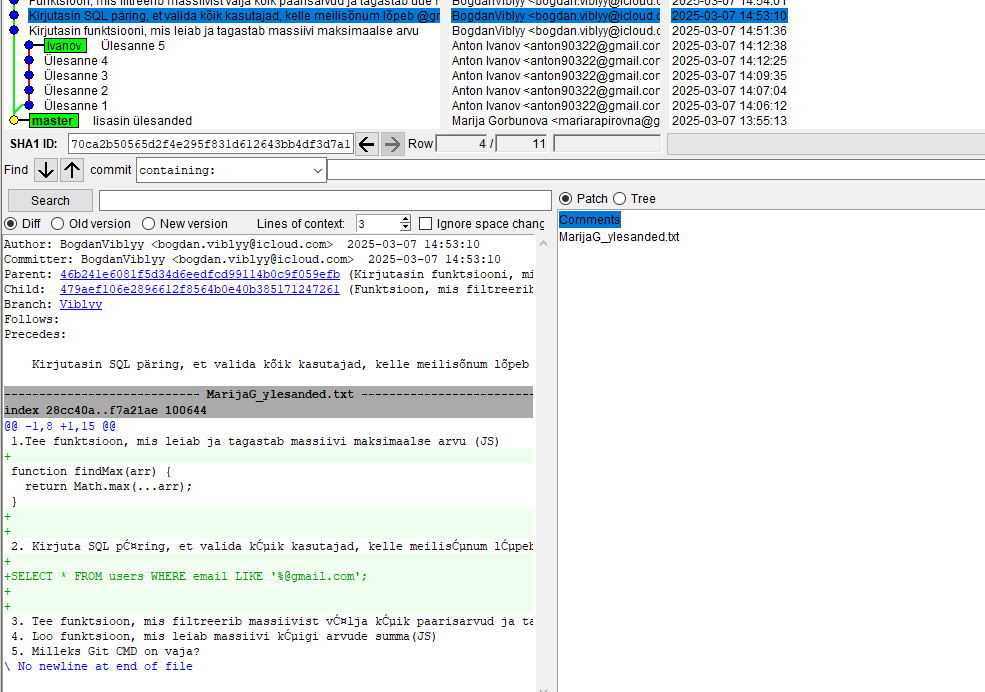The image size is (985, 692).
Task: Increase Lines of context with spinner arrow
Action: 405,219
